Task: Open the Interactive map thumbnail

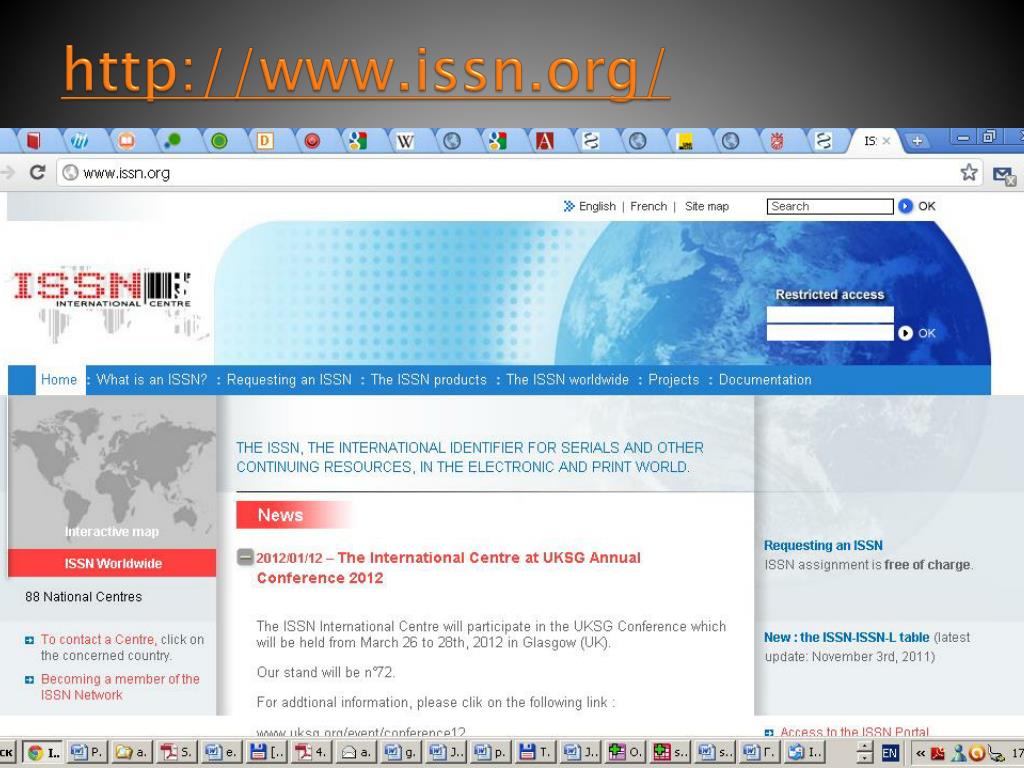Action: (112, 473)
